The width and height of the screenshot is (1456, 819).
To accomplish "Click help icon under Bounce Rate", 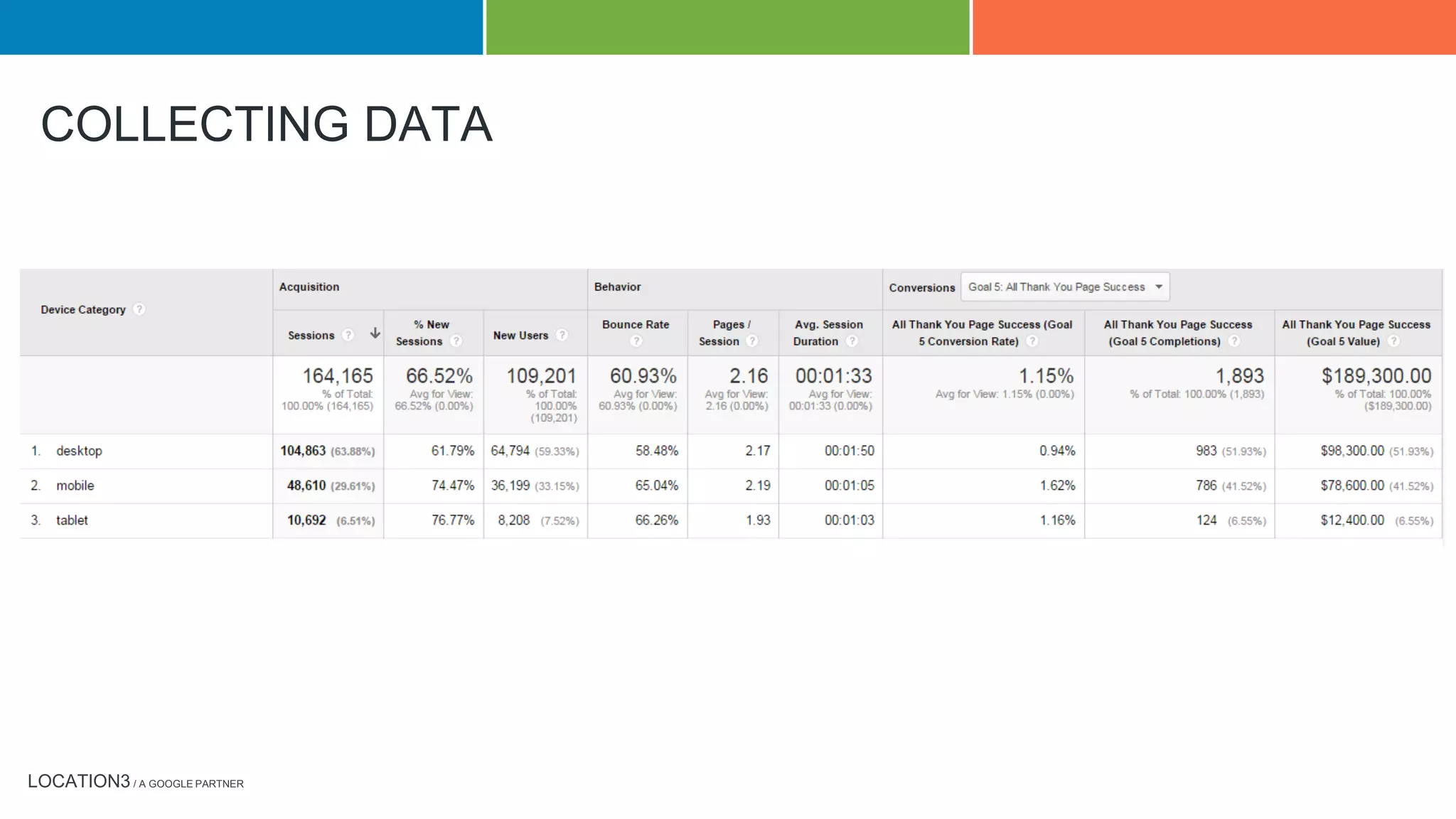I will point(636,341).
